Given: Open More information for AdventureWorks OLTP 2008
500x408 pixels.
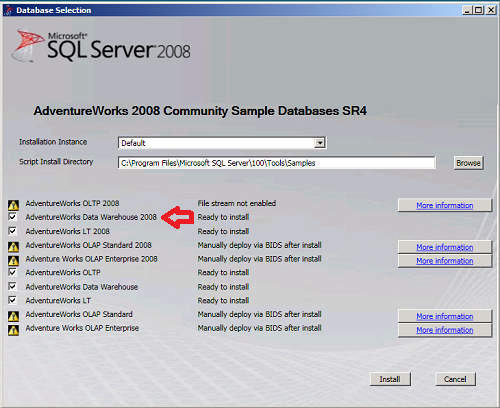Looking at the screenshot, I should coord(445,205).
